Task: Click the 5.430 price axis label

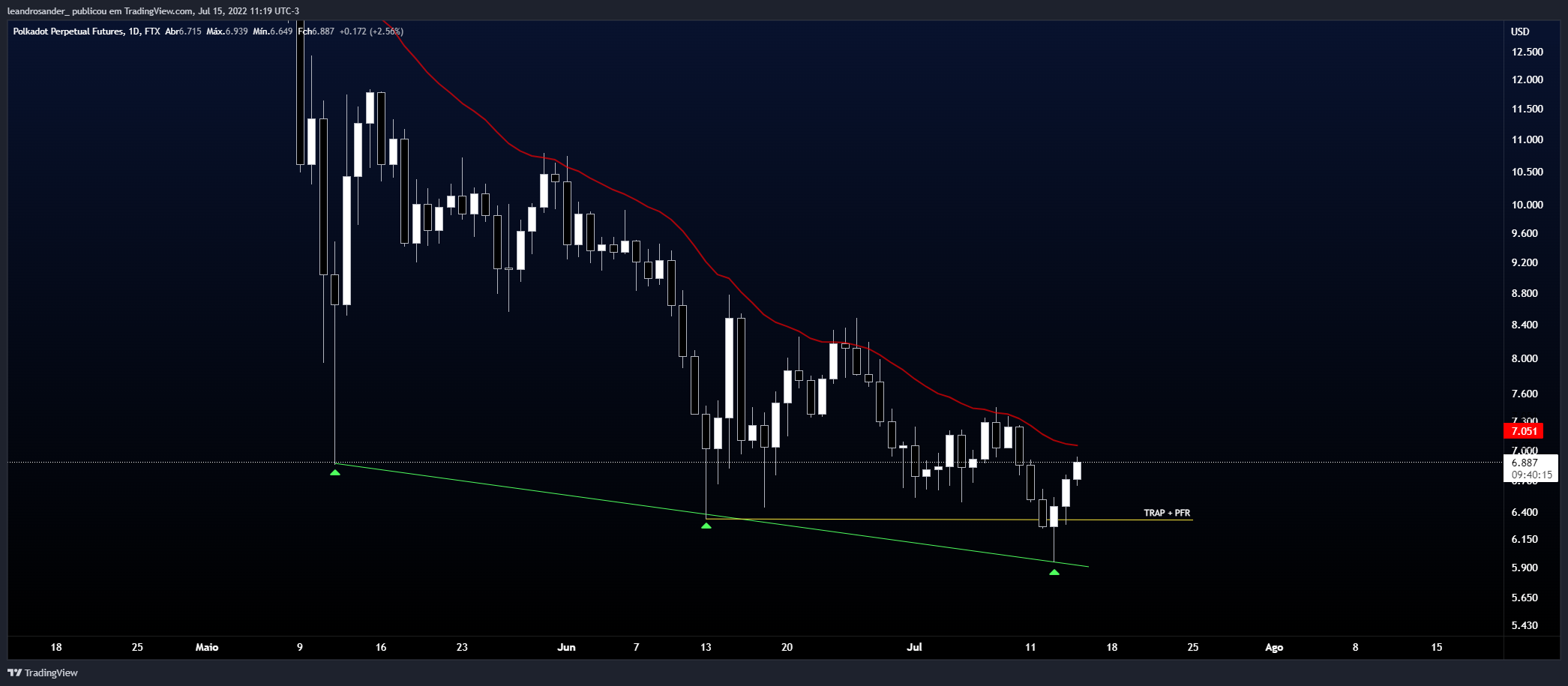Action: click(1525, 625)
